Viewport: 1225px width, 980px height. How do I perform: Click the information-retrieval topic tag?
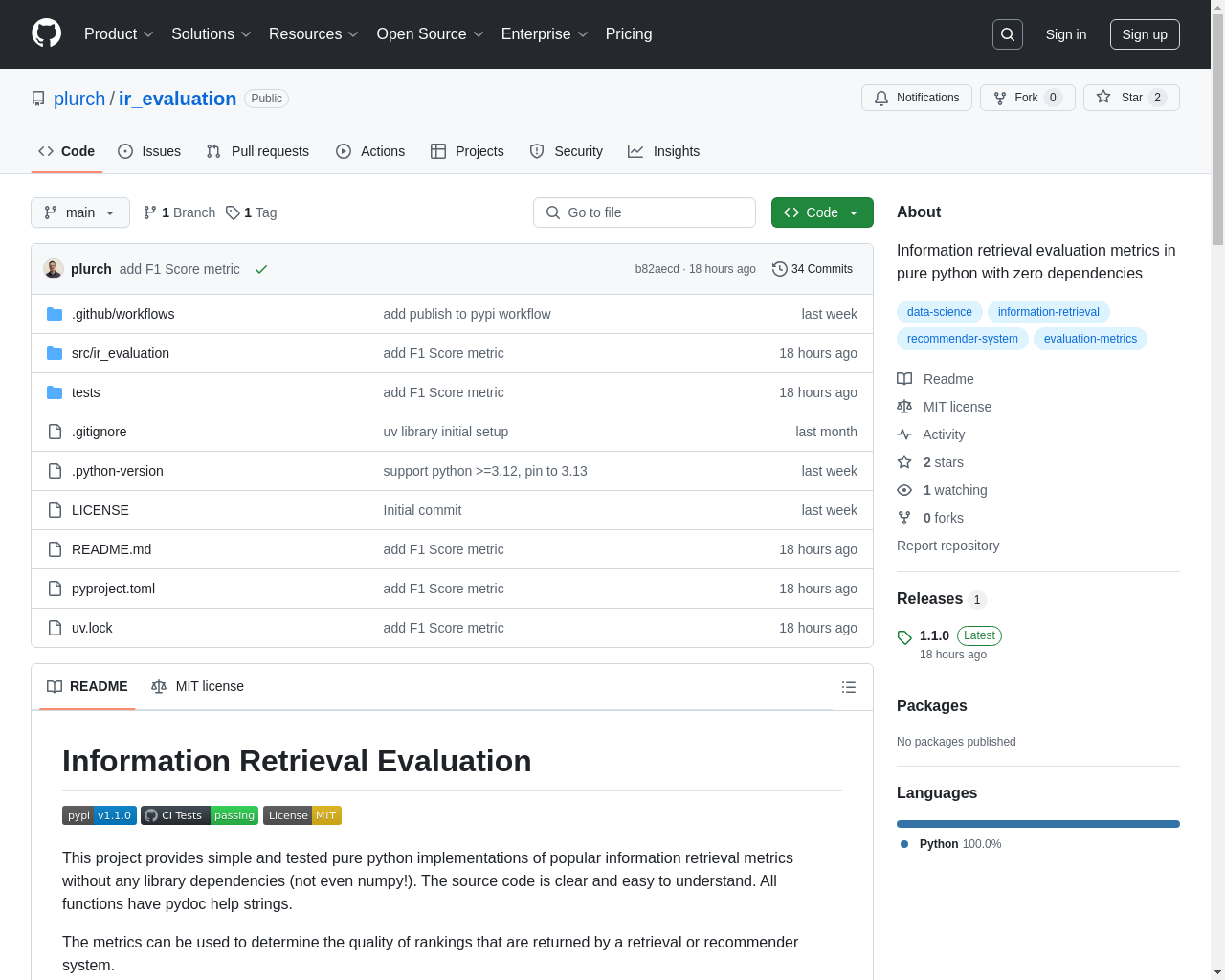[x=1049, y=312]
